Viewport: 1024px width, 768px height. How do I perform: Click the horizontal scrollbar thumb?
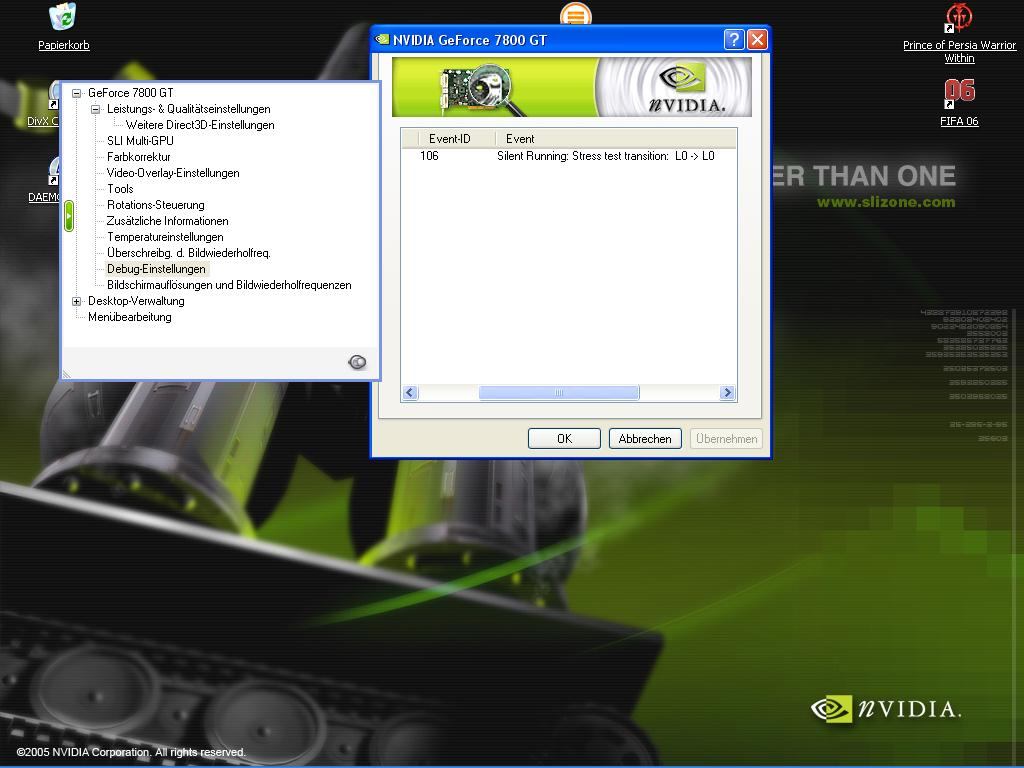pos(559,392)
